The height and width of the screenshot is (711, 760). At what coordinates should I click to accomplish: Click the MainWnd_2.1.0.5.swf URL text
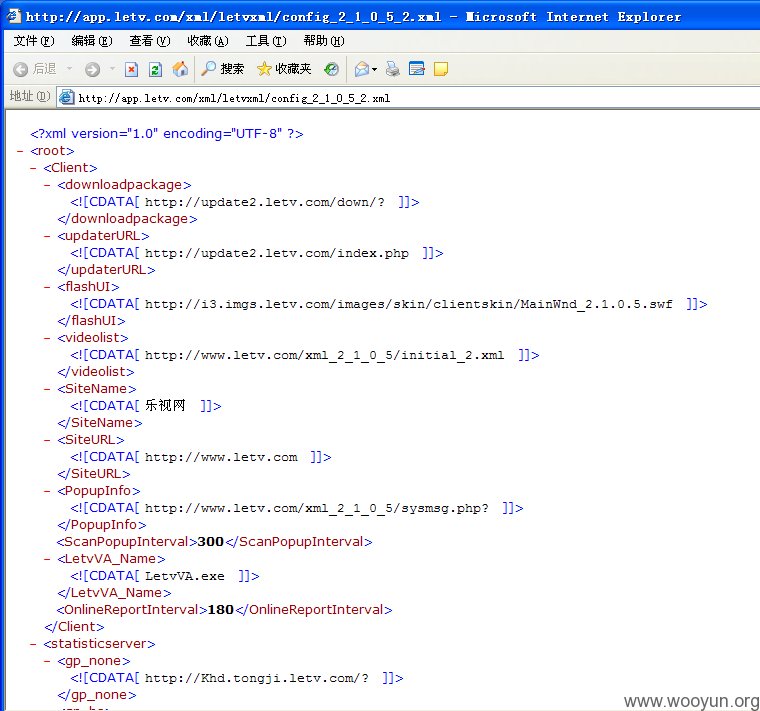409,304
